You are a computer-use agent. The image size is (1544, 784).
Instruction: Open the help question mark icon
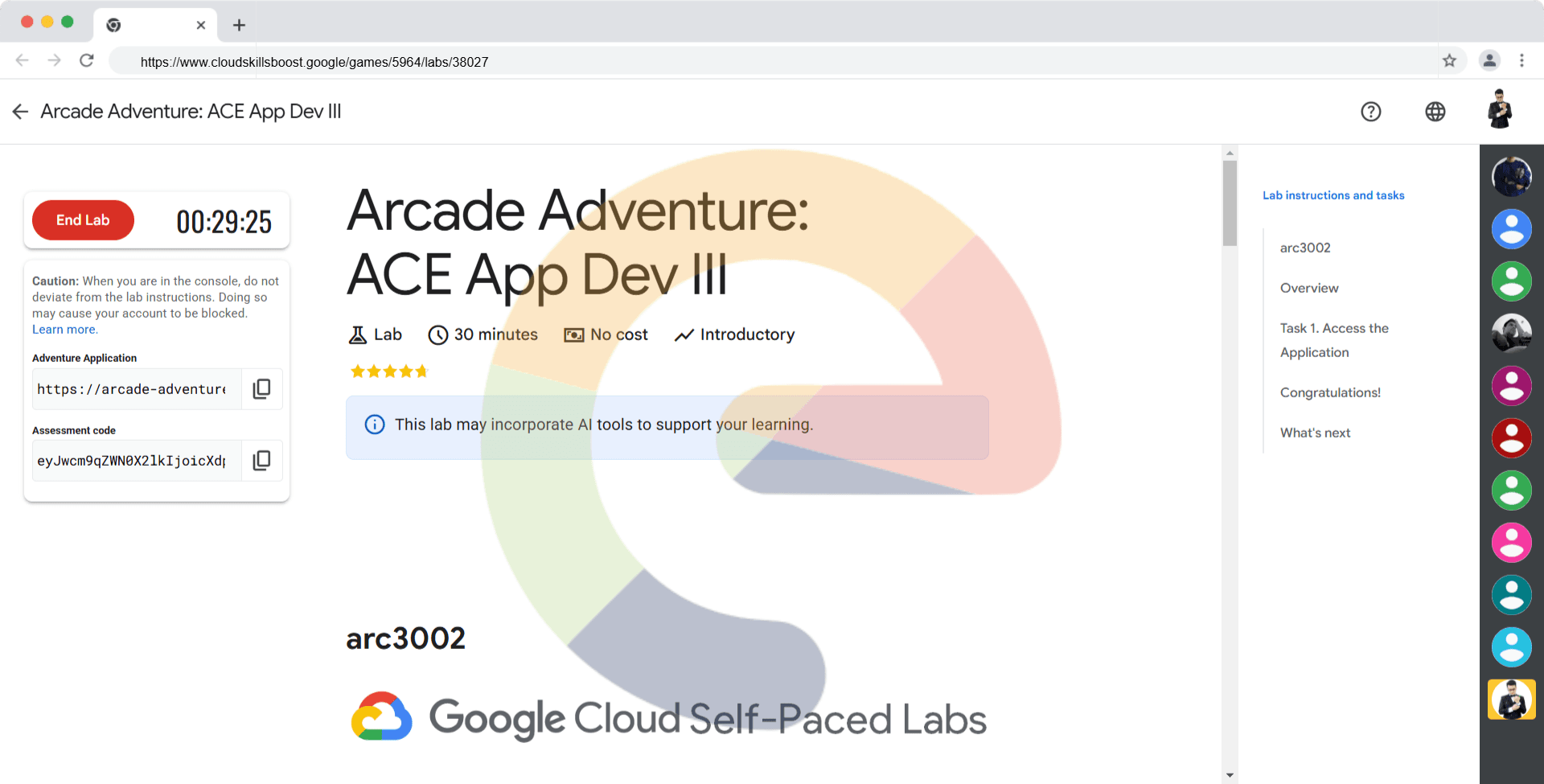pos(1370,112)
